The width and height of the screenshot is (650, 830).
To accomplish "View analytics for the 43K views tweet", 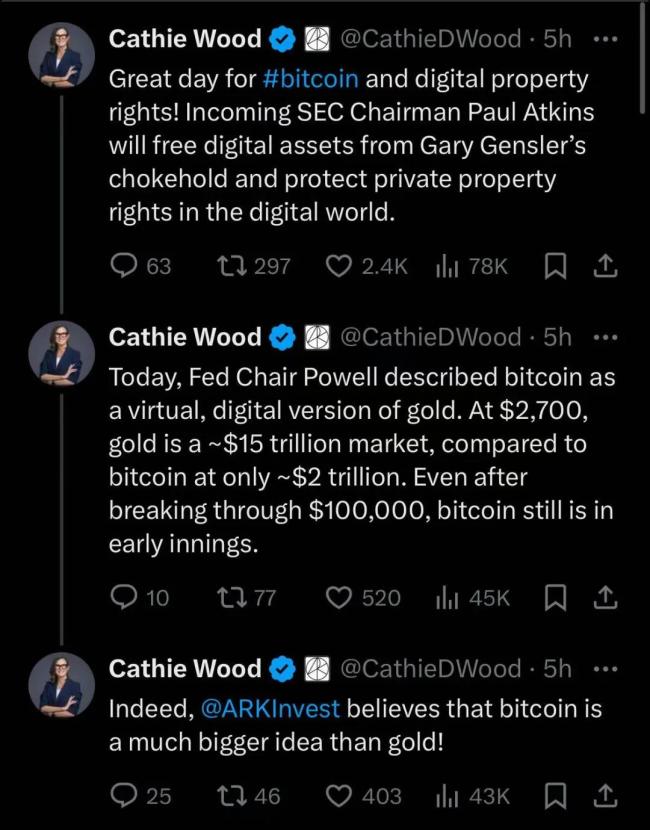I will 445,796.
